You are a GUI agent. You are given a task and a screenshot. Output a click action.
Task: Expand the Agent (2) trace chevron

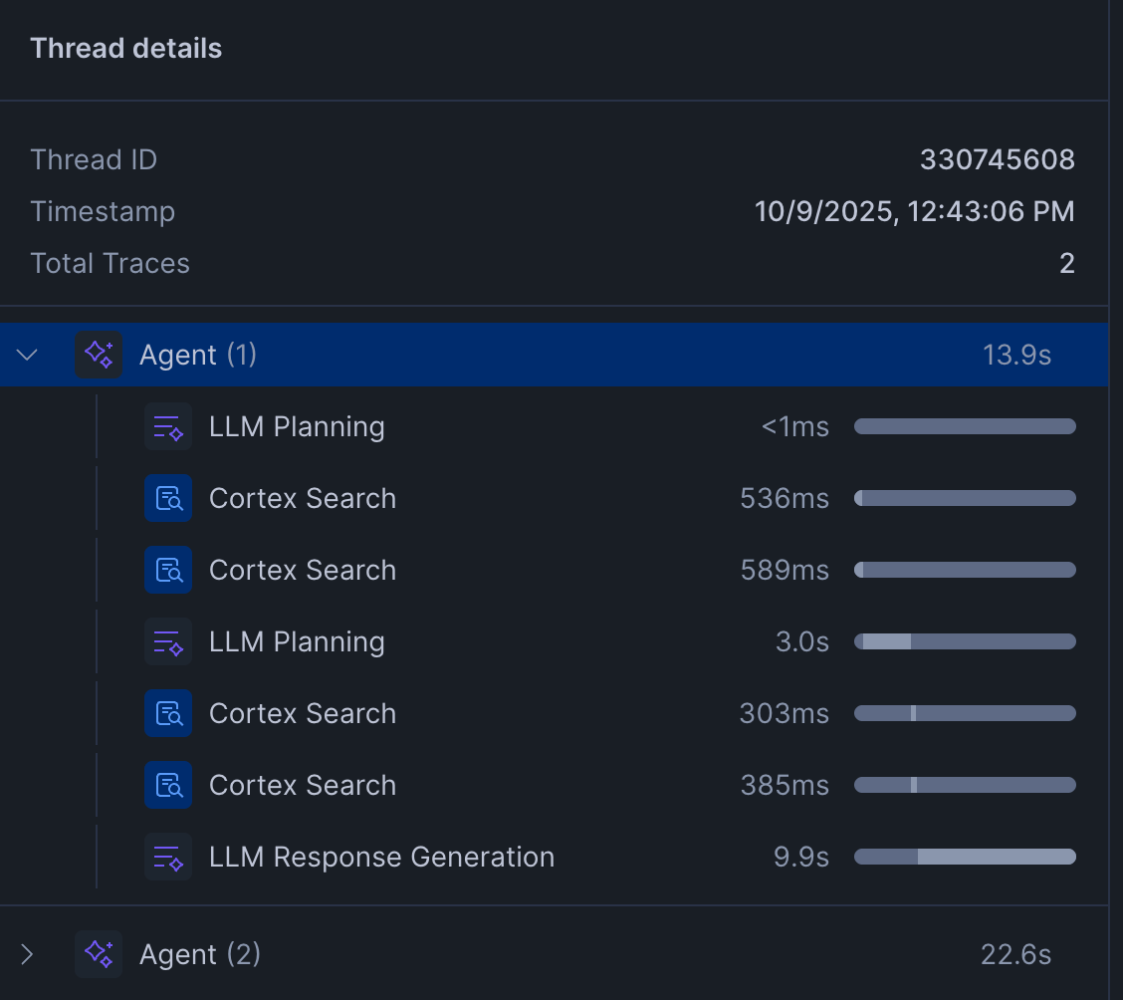click(x=28, y=954)
